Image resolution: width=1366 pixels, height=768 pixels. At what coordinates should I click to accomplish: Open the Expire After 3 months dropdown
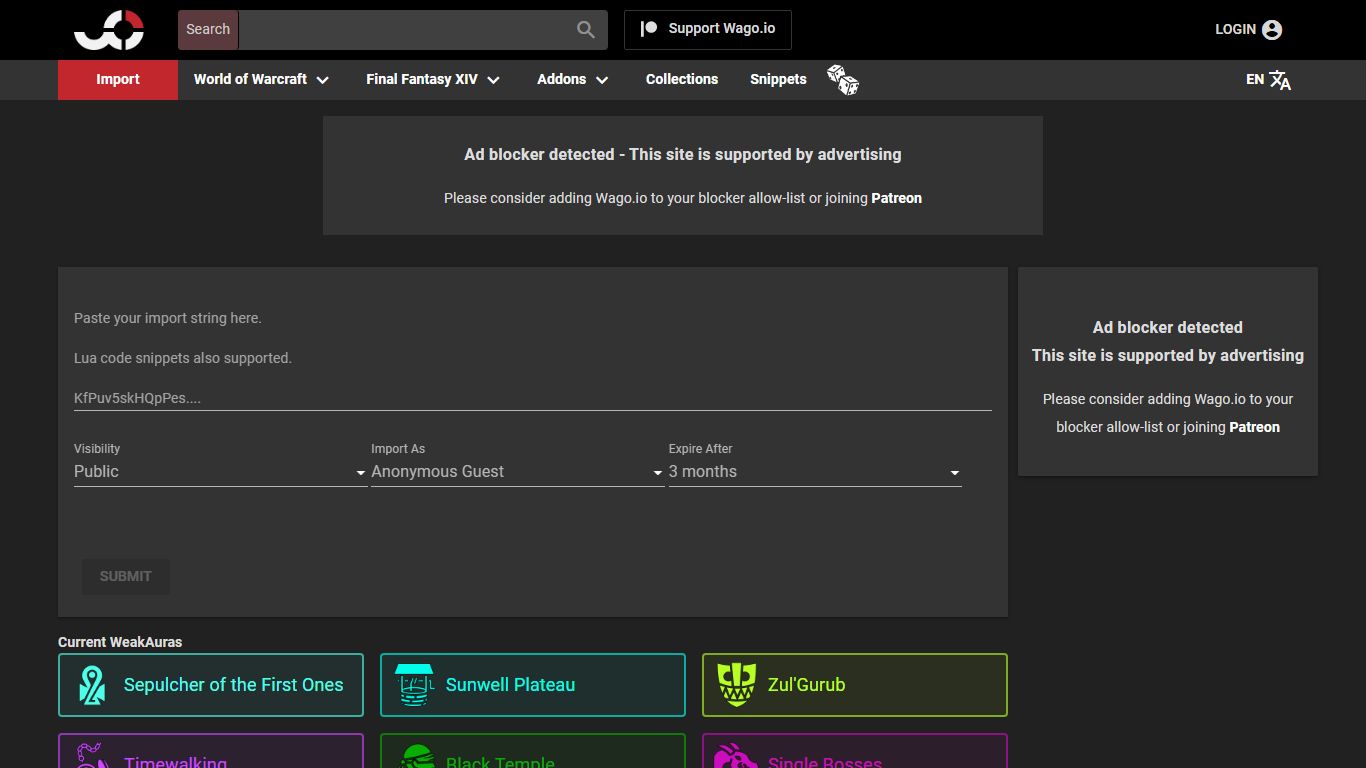click(815, 472)
